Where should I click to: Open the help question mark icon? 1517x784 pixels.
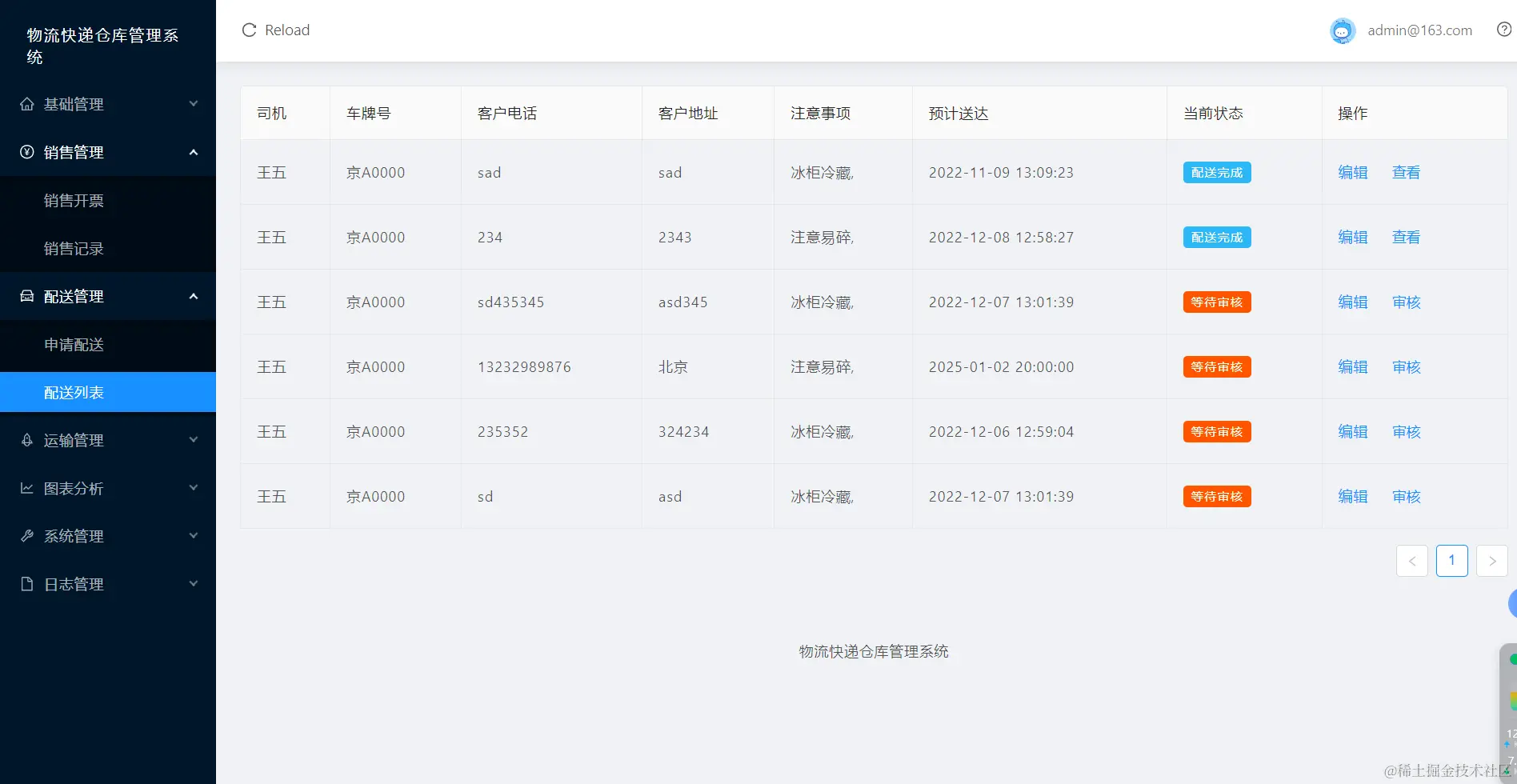(1504, 30)
